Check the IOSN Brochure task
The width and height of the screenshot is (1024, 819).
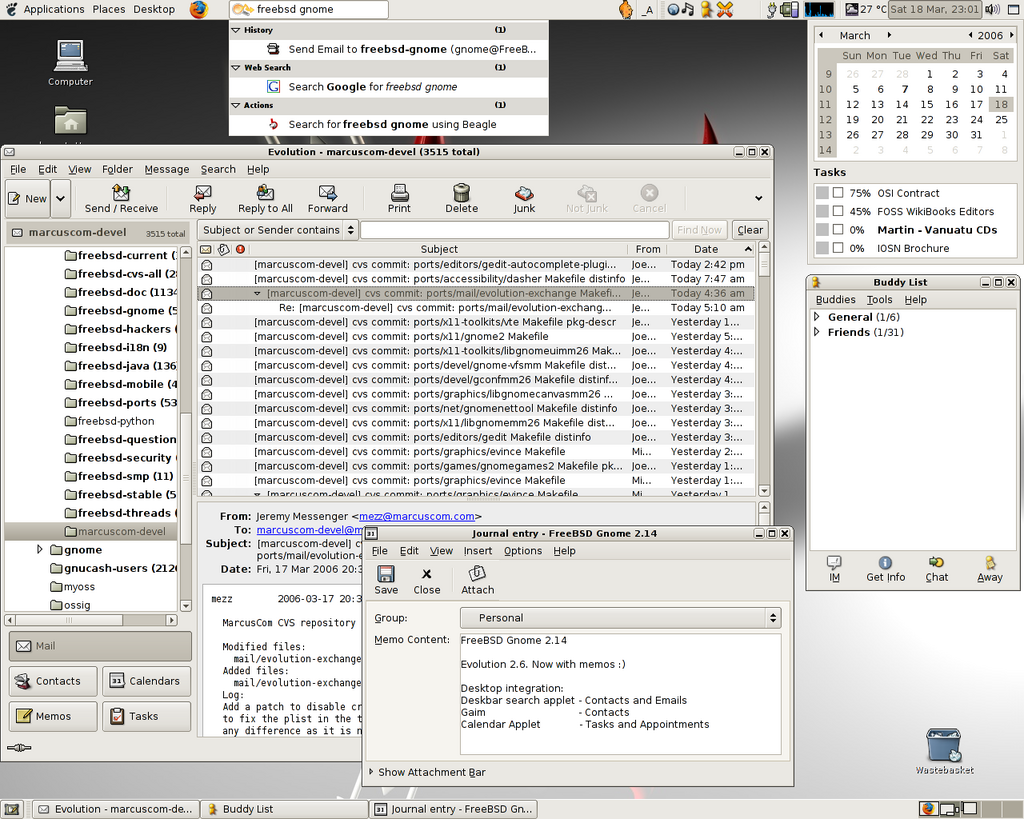click(x=838, y=248)
